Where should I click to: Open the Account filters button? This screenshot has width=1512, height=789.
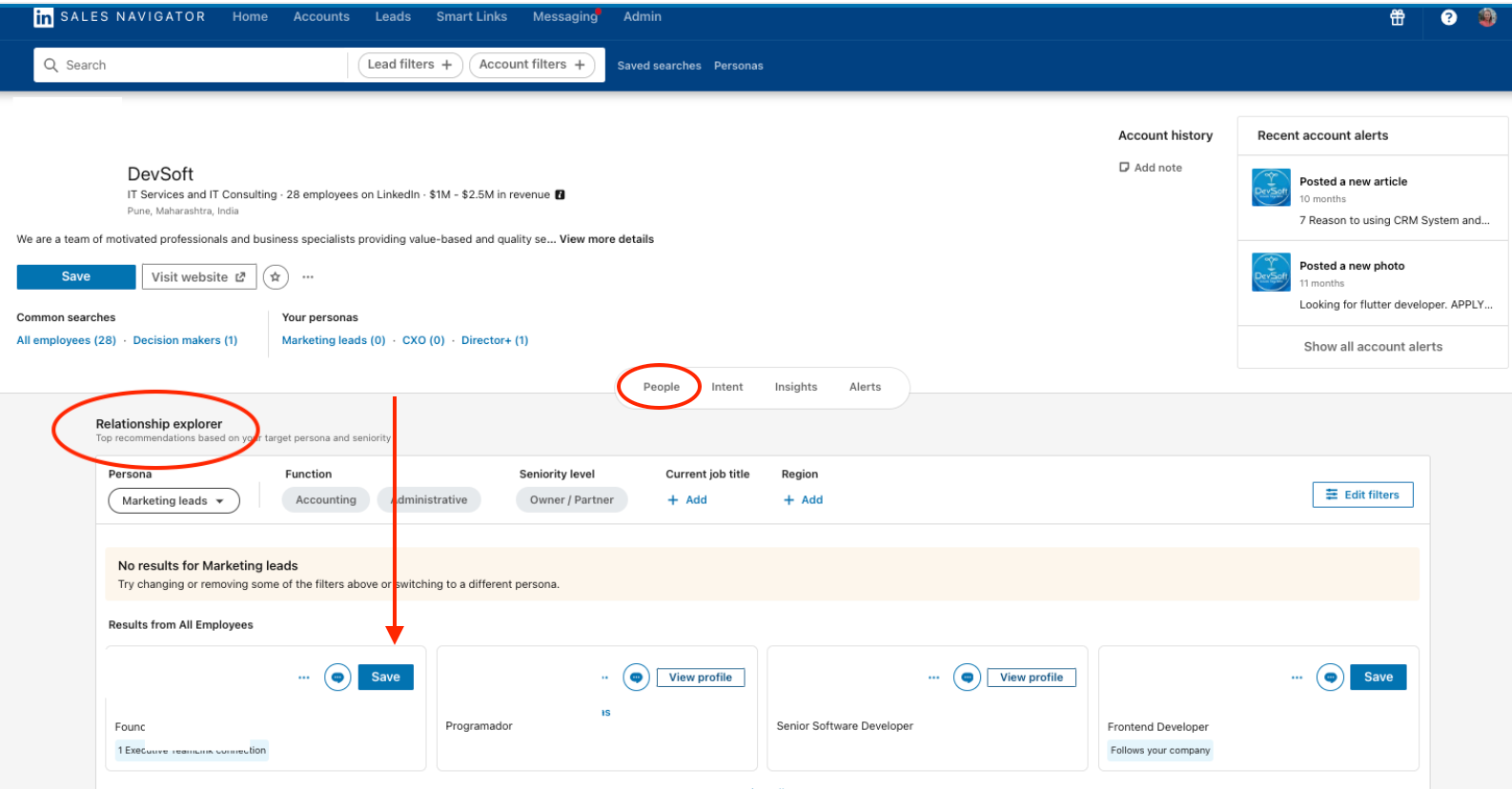pos(532,65)
